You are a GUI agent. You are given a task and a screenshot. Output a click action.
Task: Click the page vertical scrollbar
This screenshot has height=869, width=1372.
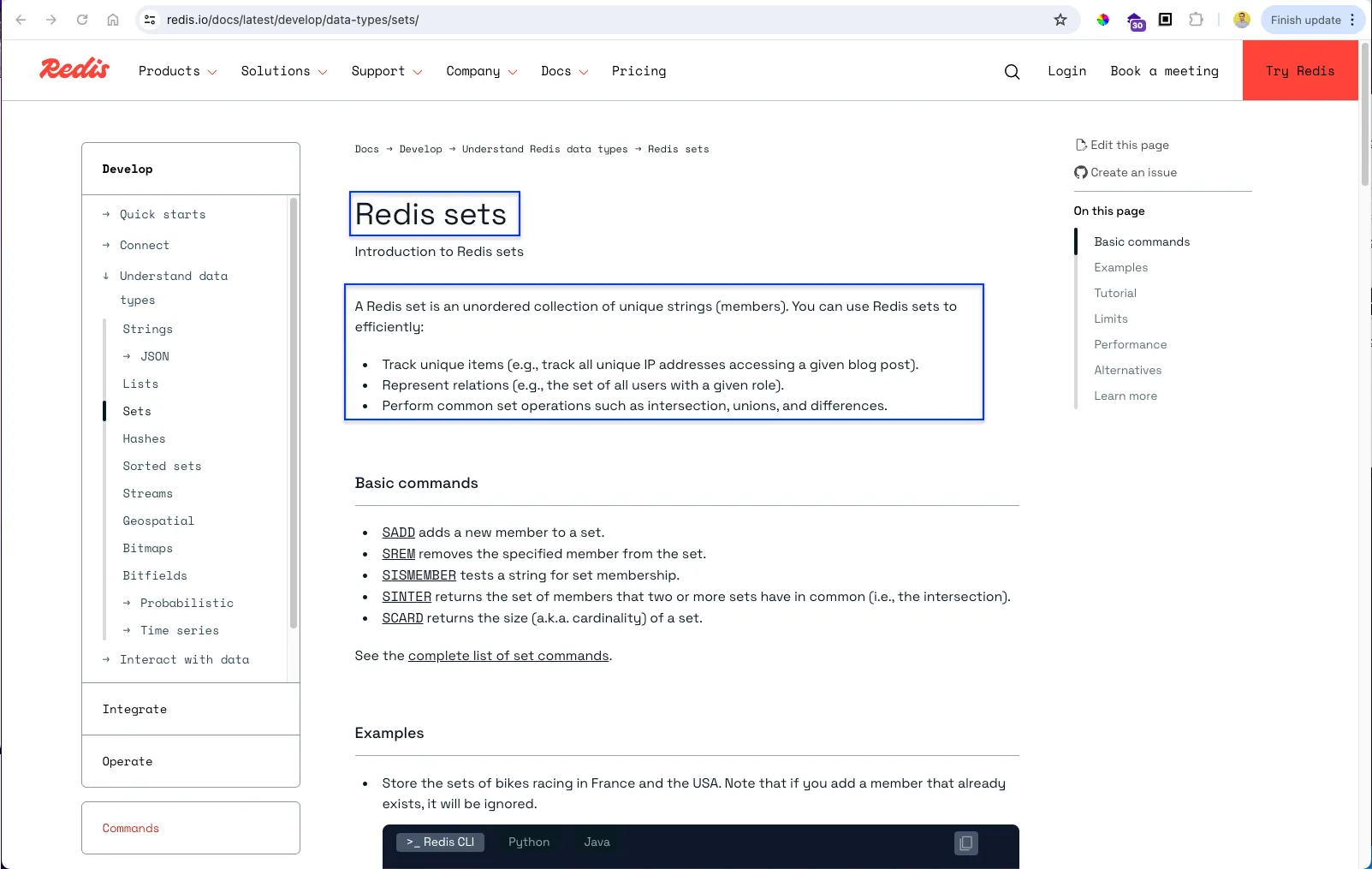click(x=1365, y=114)
